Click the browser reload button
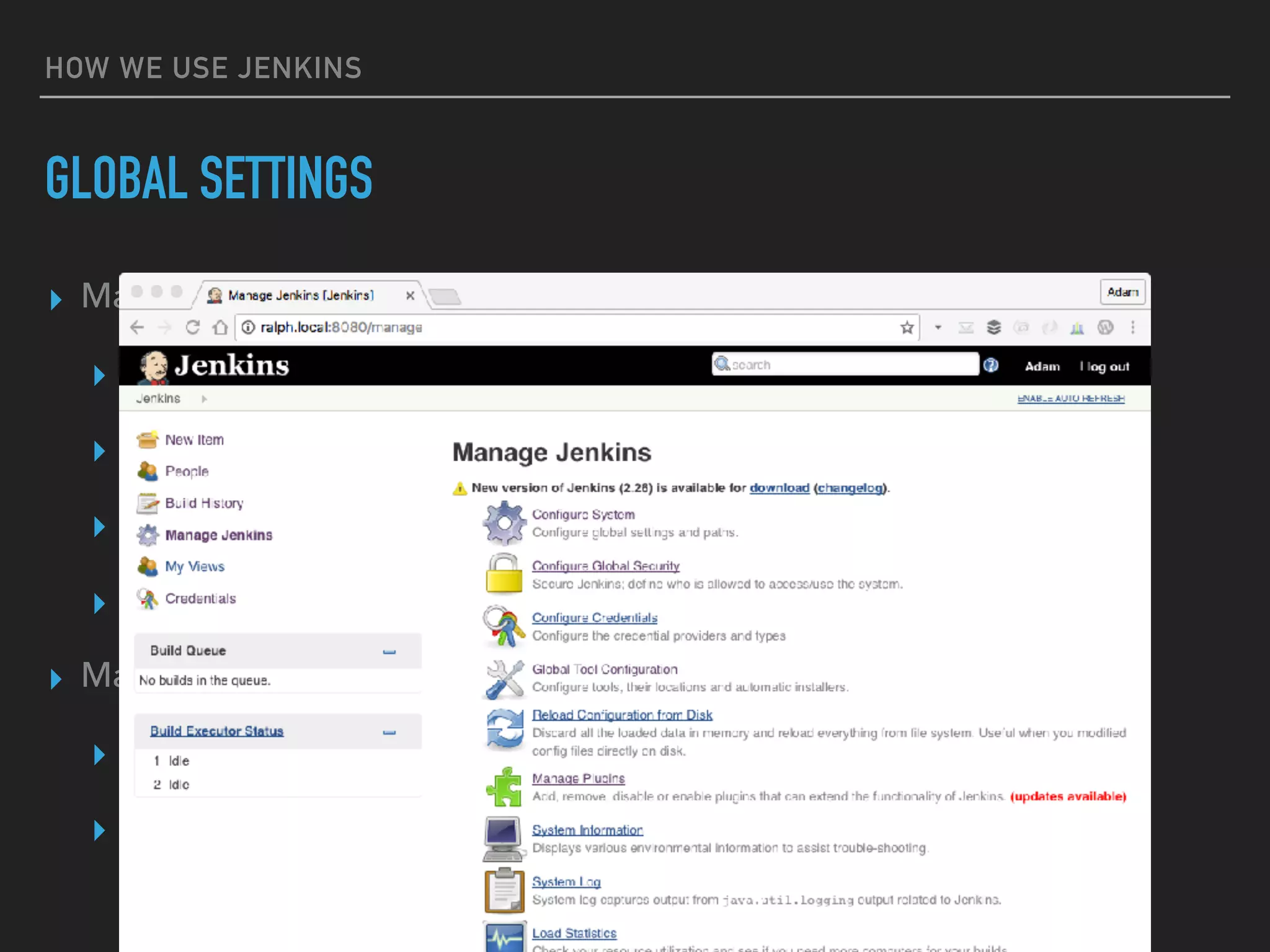The image size is (1270, 952). point(193,327)
